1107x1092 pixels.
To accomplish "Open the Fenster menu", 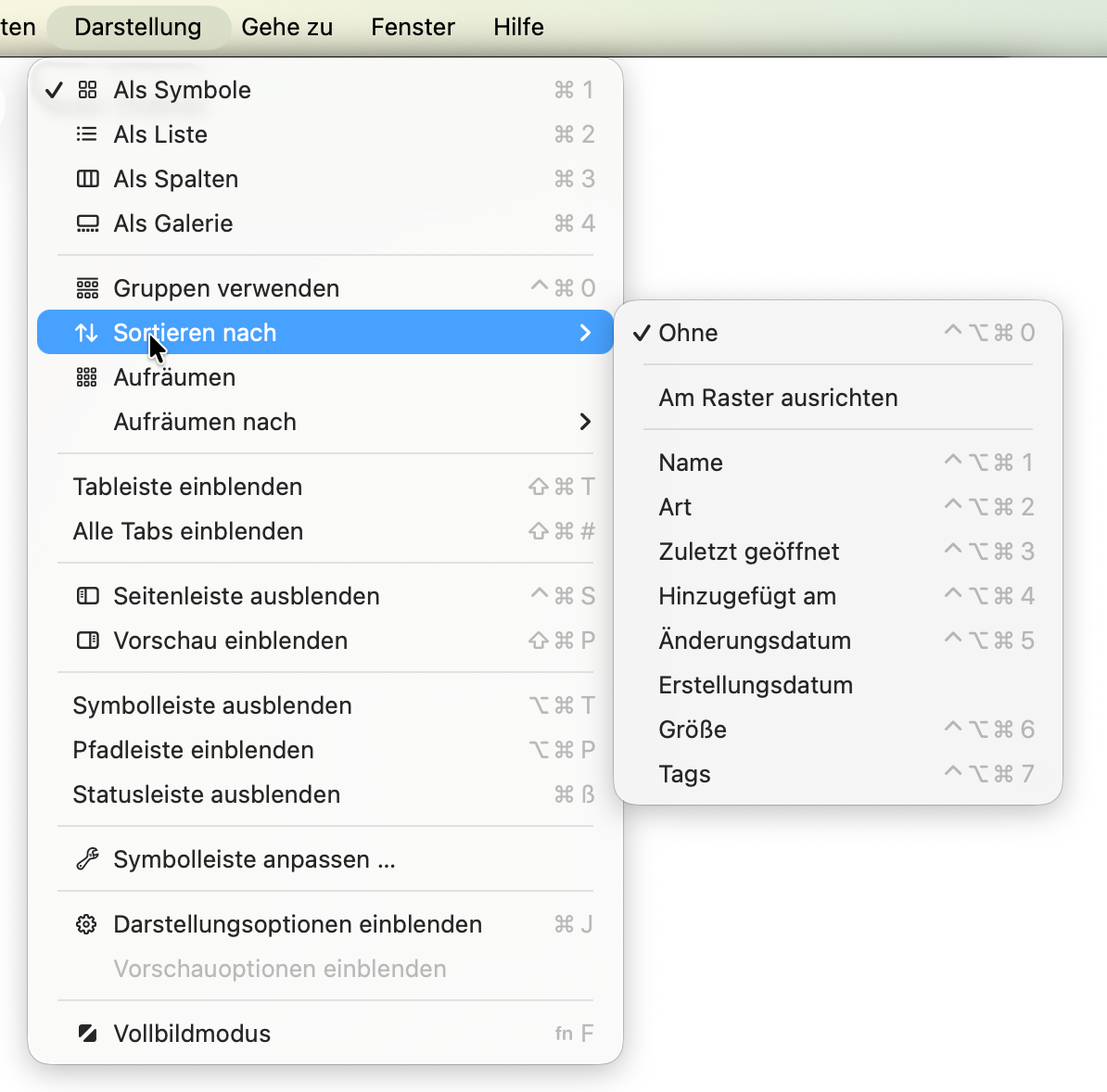I will (413, 27).
